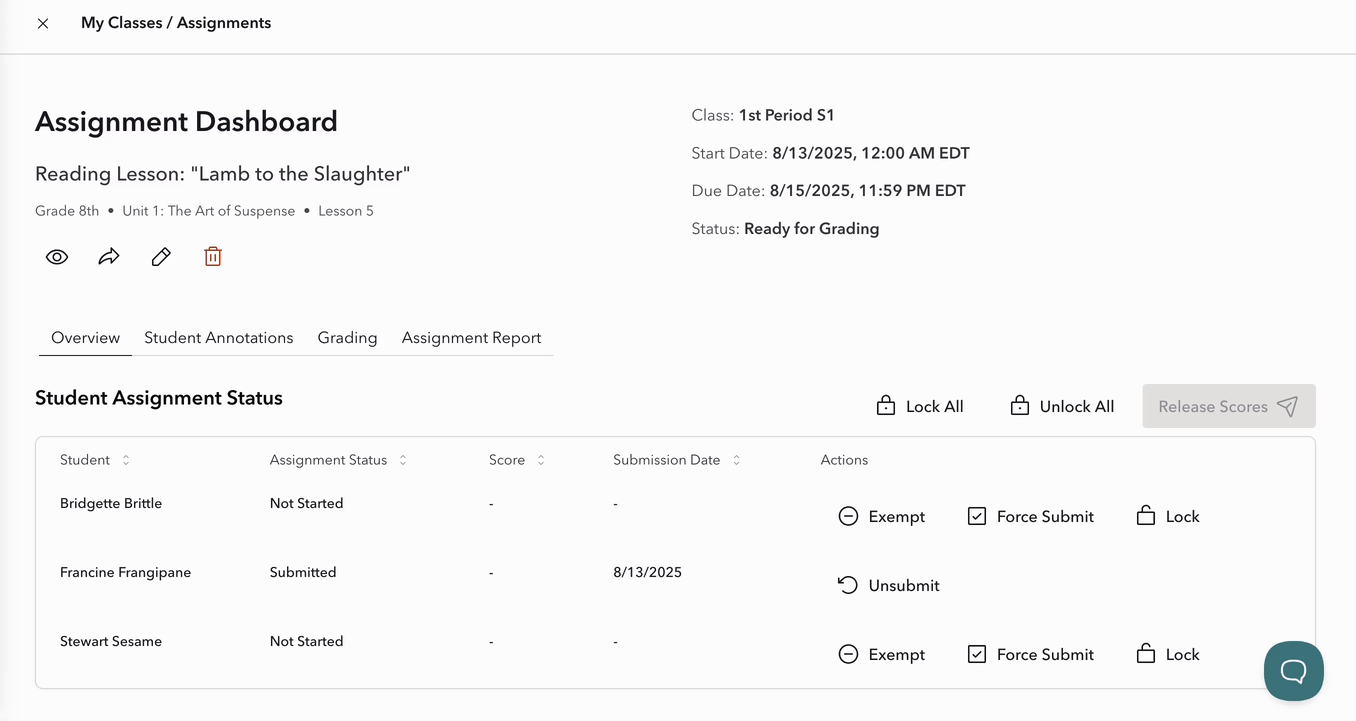
Task: Click the Ready for Grading status
Action: point(811,229)
